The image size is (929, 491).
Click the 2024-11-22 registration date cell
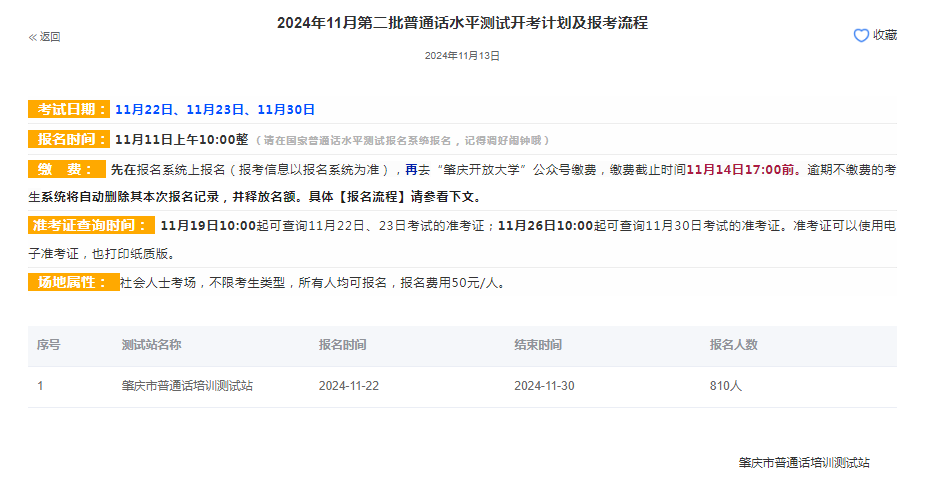click(x=349, y=386)
